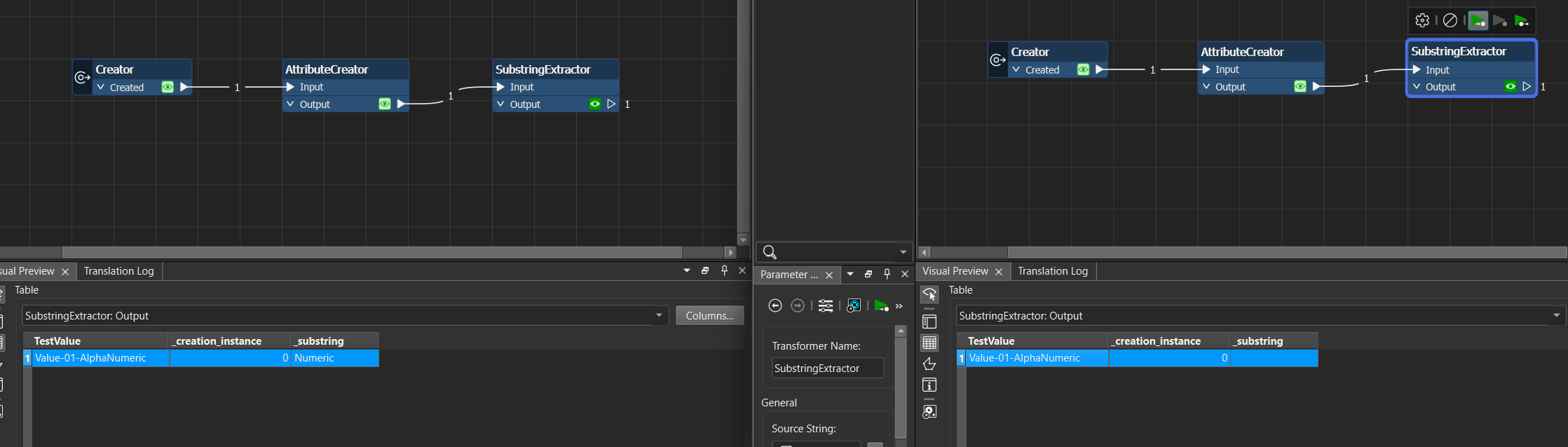Click the Run From This icon in the mini toolbar

(1522, 20)
